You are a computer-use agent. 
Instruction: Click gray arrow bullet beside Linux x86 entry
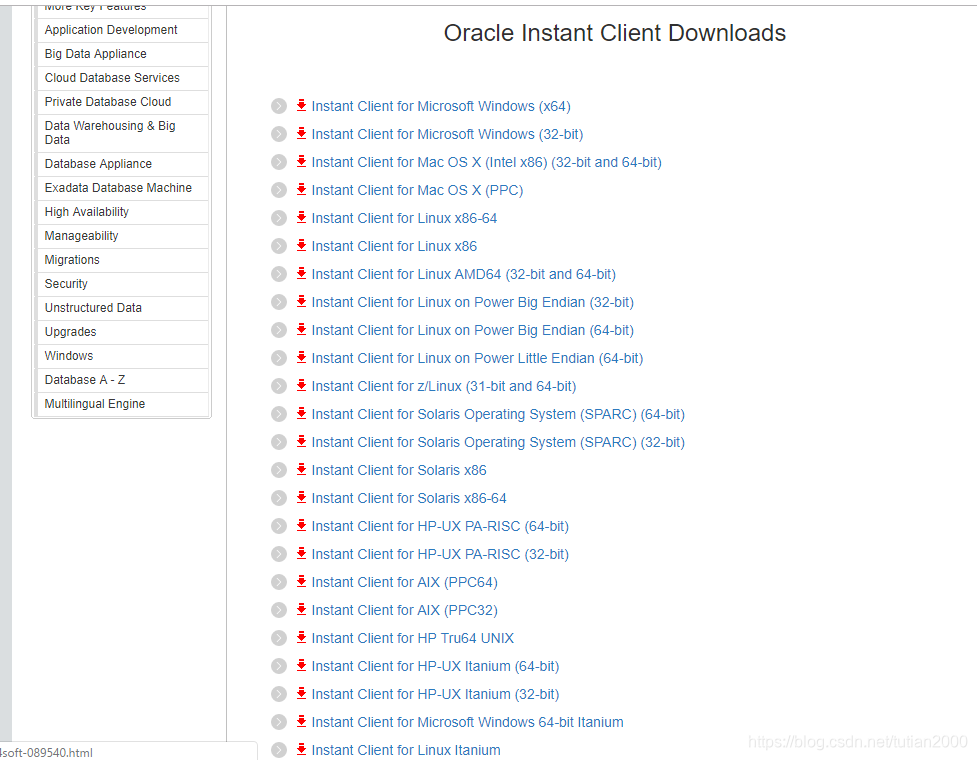coord(279,246)
